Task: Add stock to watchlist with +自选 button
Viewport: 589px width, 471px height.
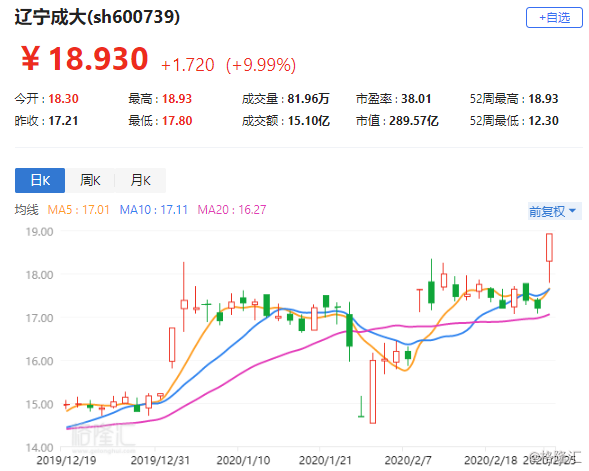Action: click(554, 17)
